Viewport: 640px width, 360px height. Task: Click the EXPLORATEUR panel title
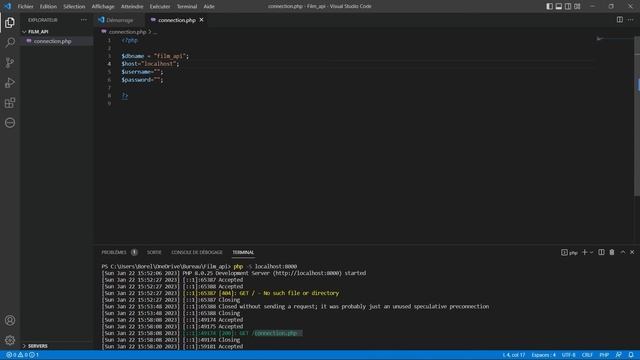[x=43, y=20]
